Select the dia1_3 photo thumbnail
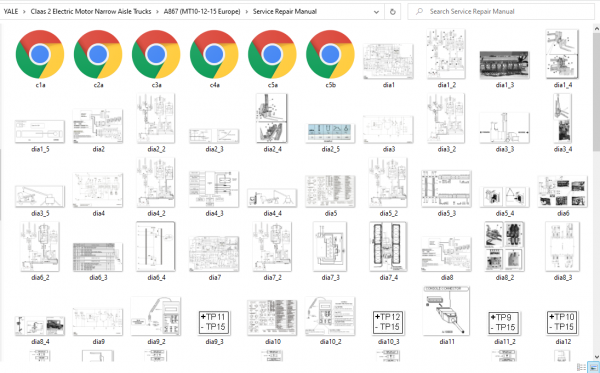 click(504, 65)
